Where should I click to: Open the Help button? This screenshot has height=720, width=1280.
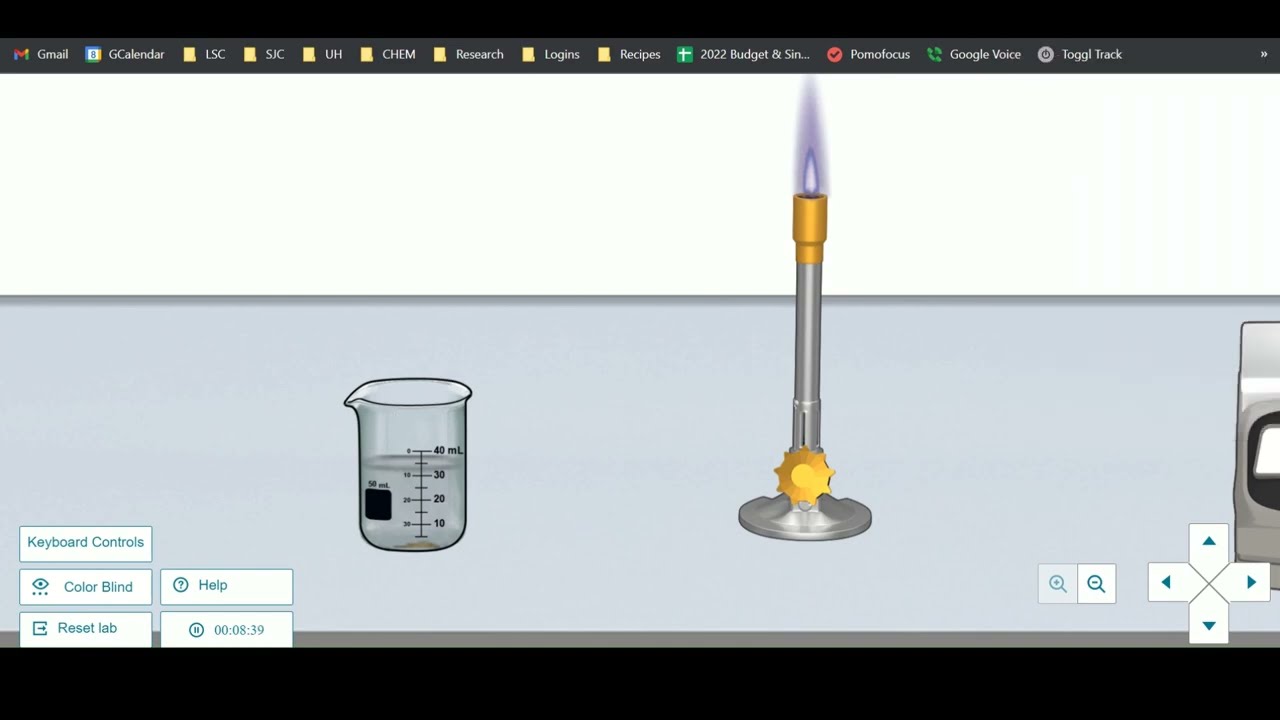click(227, 586)
